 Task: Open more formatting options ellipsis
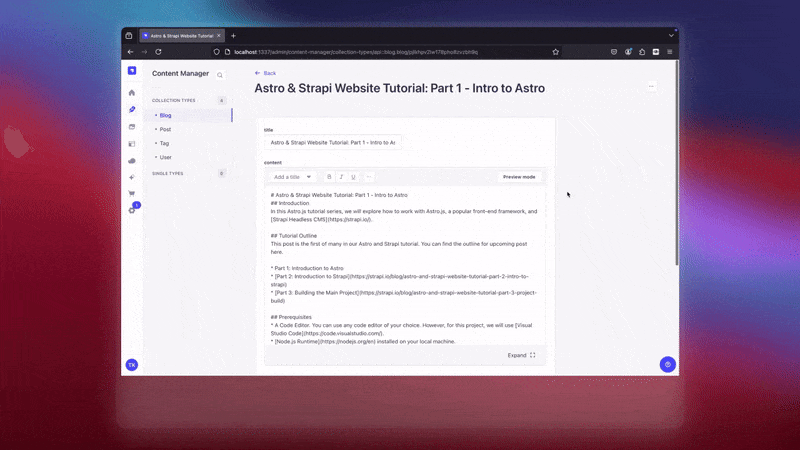tap(369, 177)
